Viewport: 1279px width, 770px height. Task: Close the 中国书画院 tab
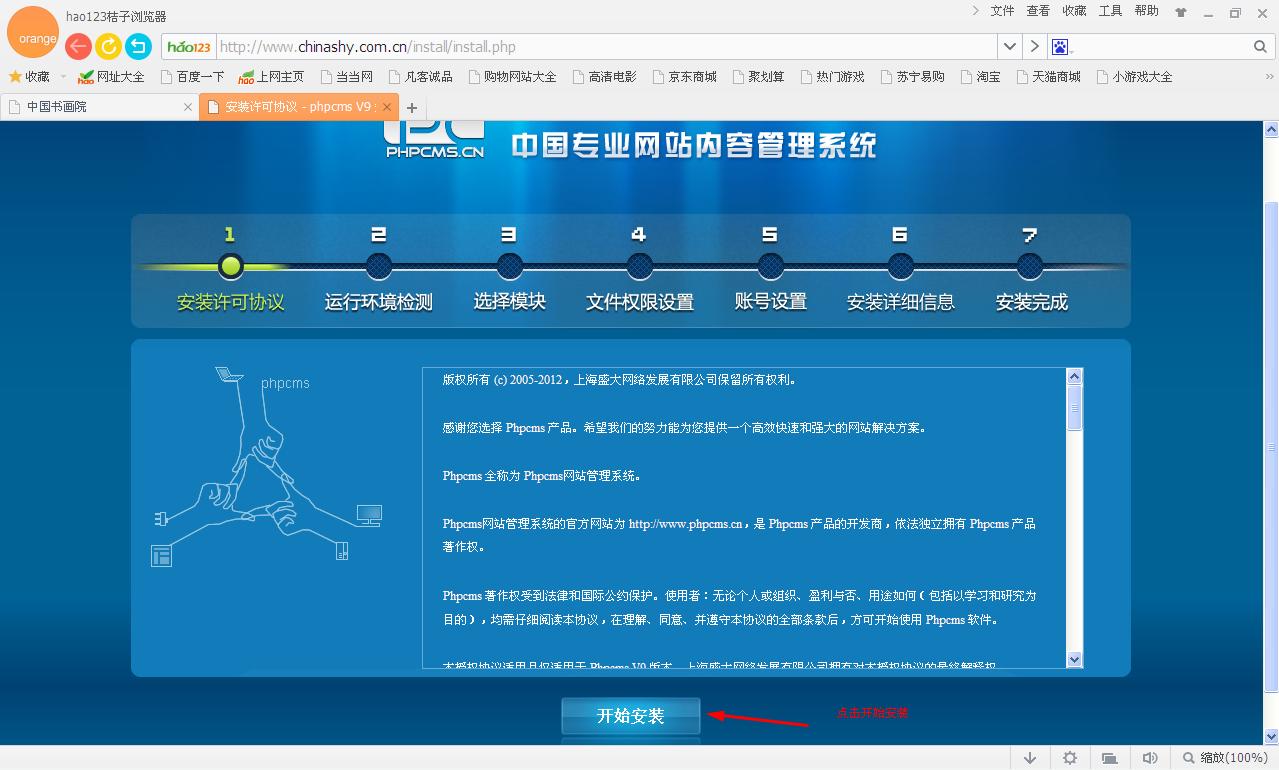188,107
